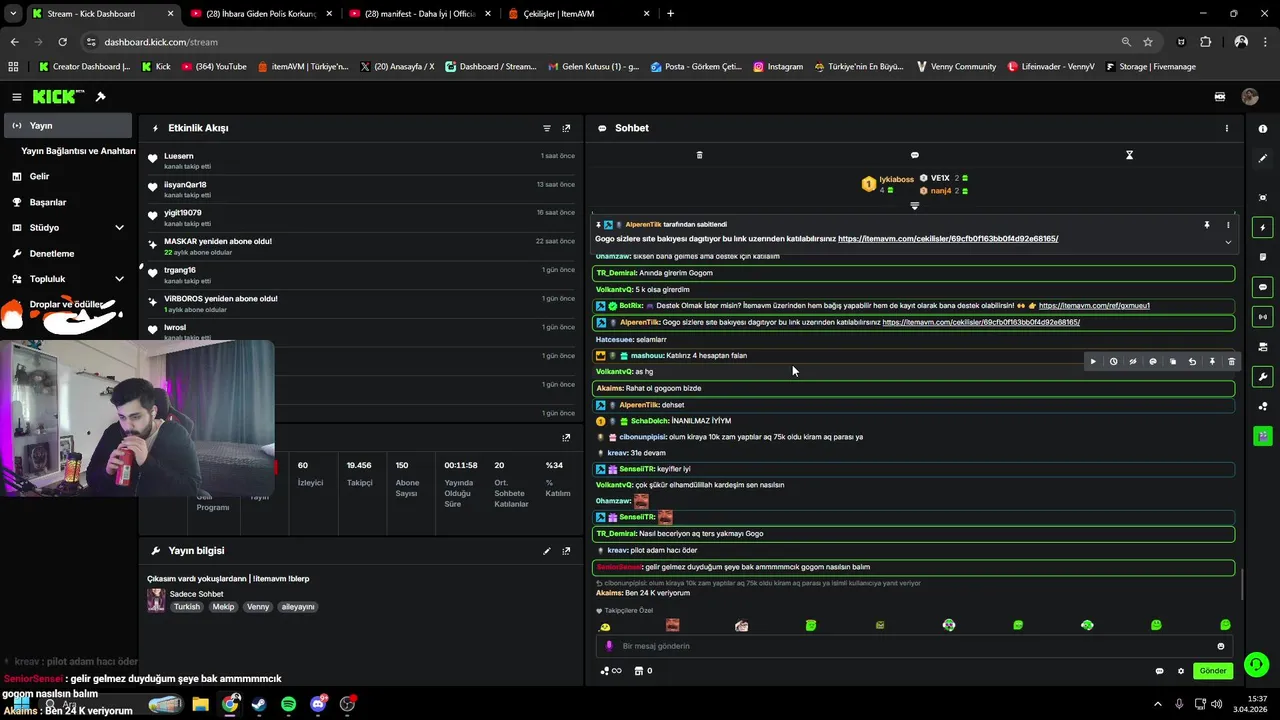Open green headset support button

point(1257,664)
